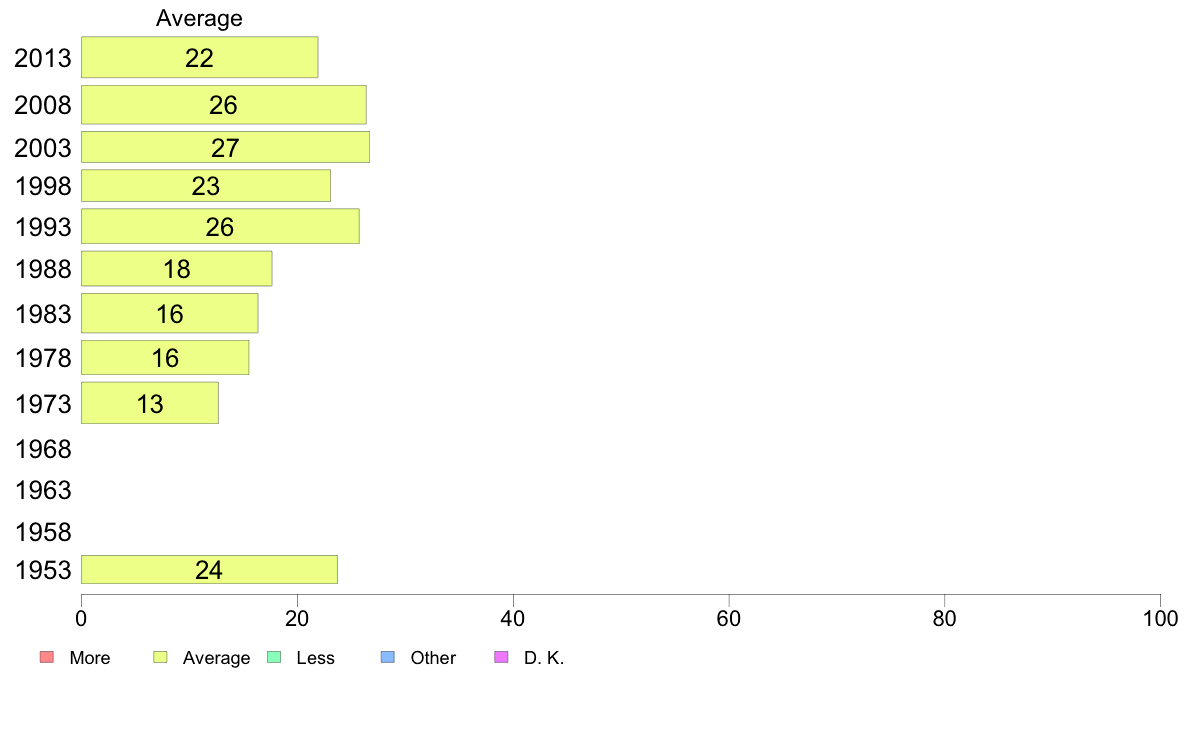Select the 1953 bar showing 24
Viewport: 1188px width, 736px height.
(209, 569)
